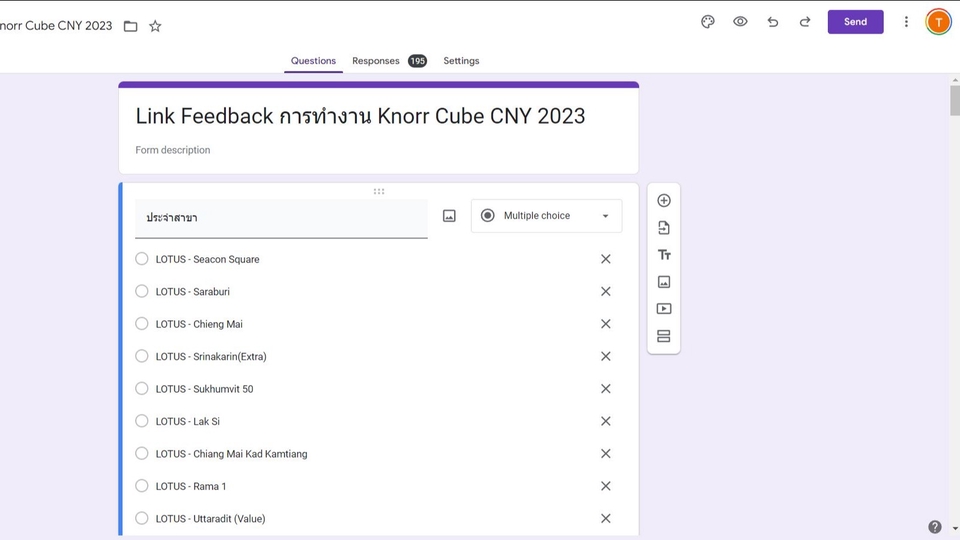Viewport: 960px width, 540px height.
Task: Click the form name in header
Action: 56,26
